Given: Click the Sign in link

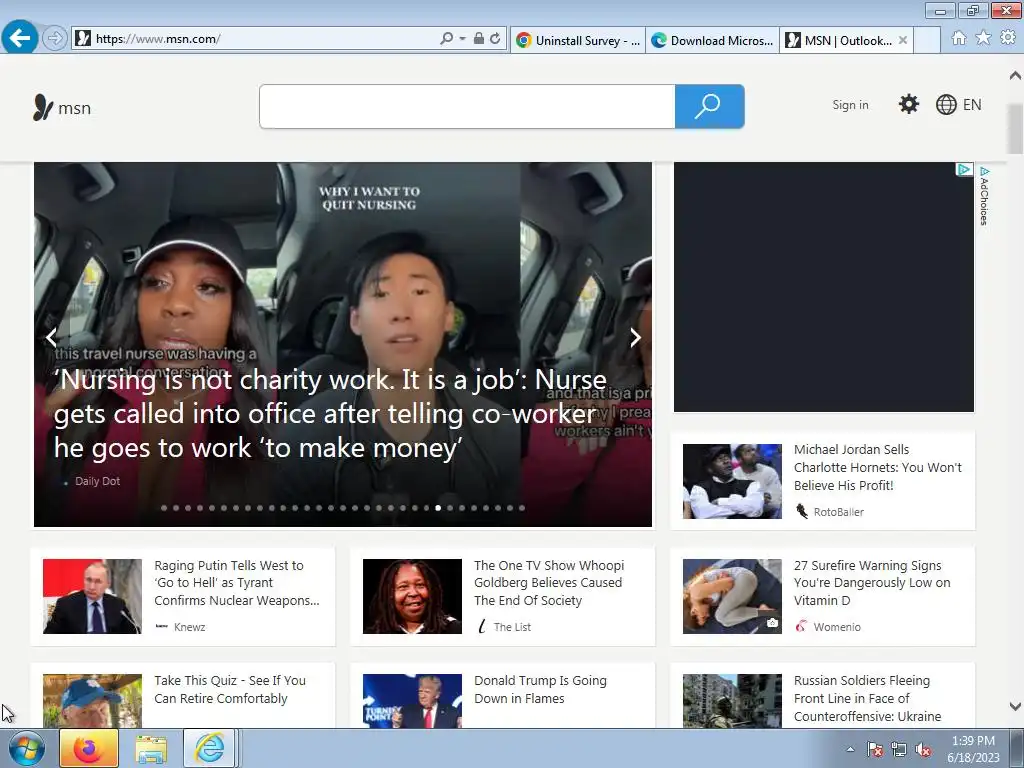Looking at the screenshot, I should [850, 105].
